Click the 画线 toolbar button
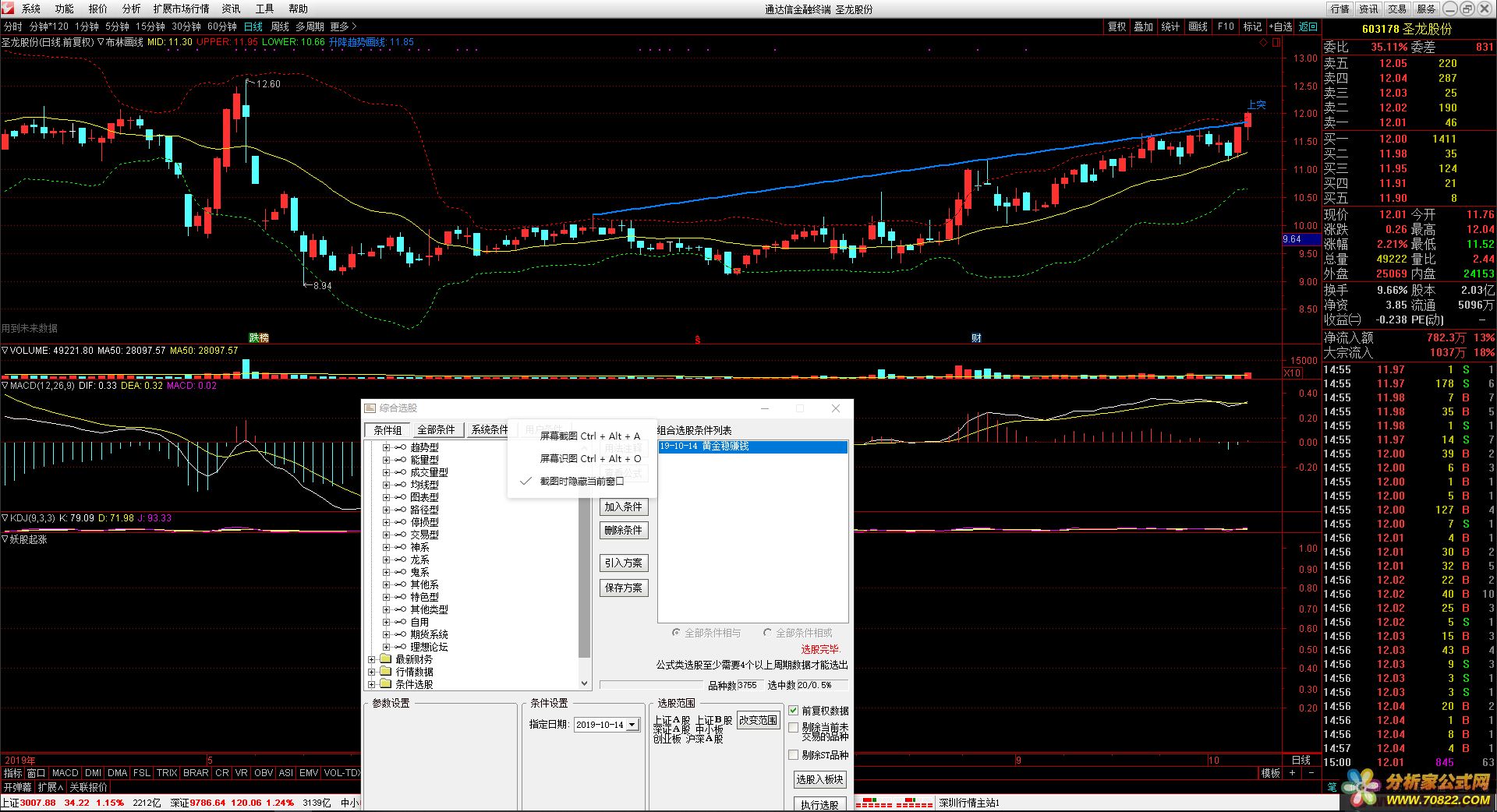Viewport: 1497px width, 812px height. [1198, 26]
